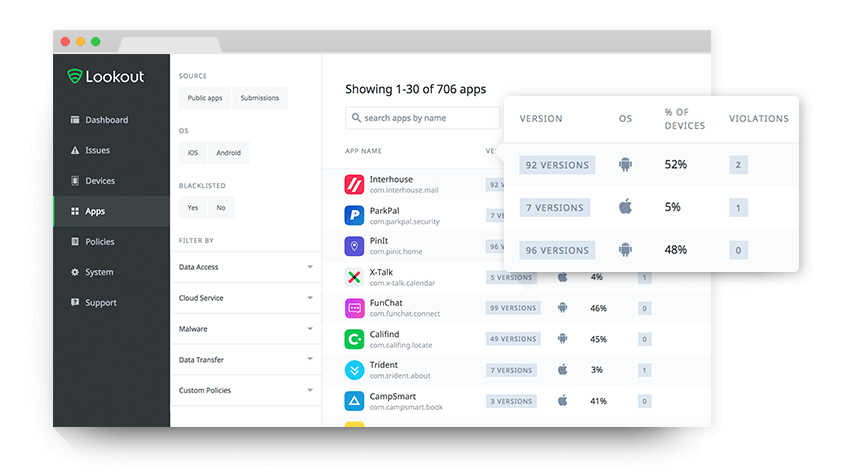This screenshot has width=844, height=474.
Task: Click the search magnifier icon
Action: pos(356,118)
